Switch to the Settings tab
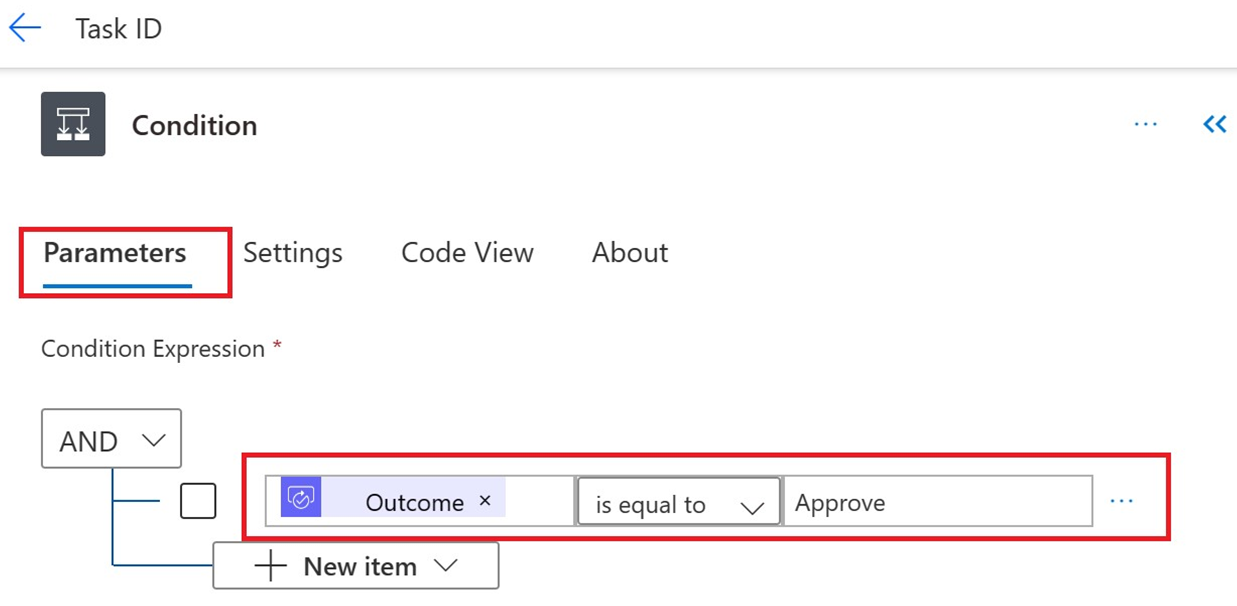 [293, 254]
